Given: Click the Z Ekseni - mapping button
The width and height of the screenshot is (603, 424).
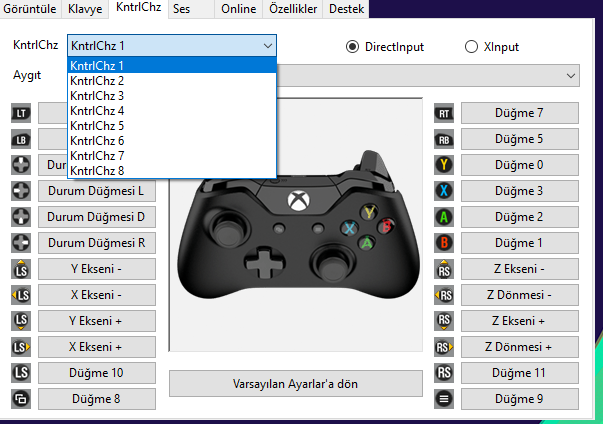Looking at the screenshot, I should click(520, 269).
